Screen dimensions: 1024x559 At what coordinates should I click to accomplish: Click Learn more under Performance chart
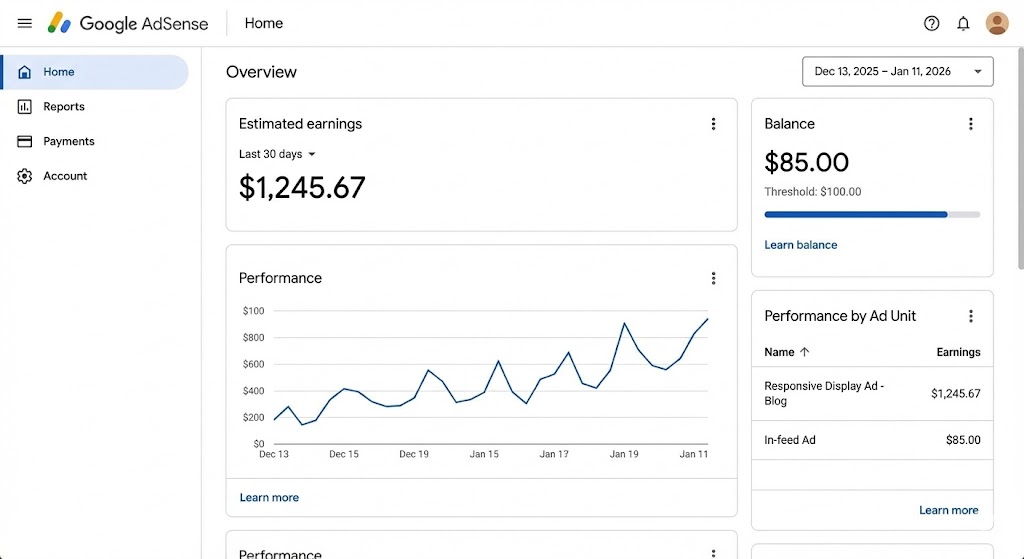click(x=269, y=497)
